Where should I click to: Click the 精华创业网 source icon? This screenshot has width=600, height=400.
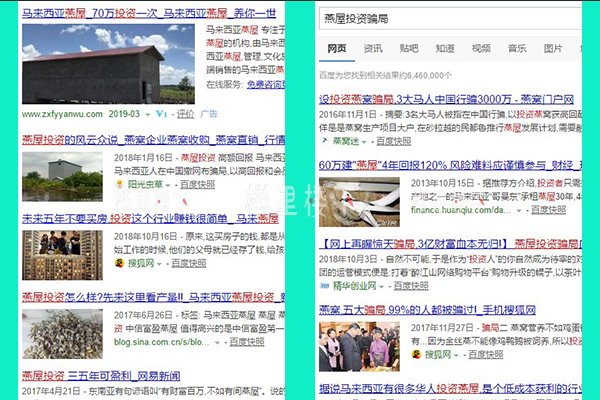tap(324, 286)
